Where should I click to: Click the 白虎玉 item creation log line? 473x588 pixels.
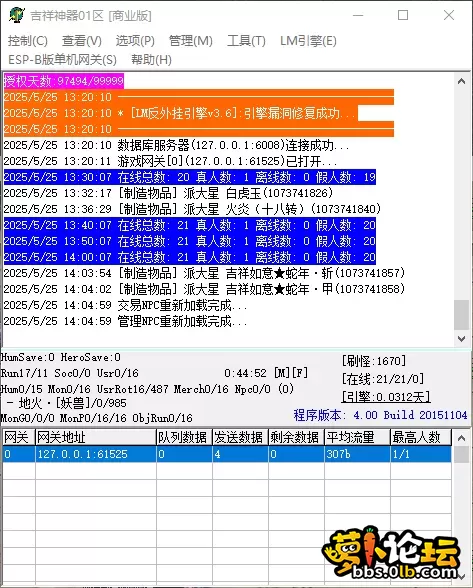coord(168,193)
